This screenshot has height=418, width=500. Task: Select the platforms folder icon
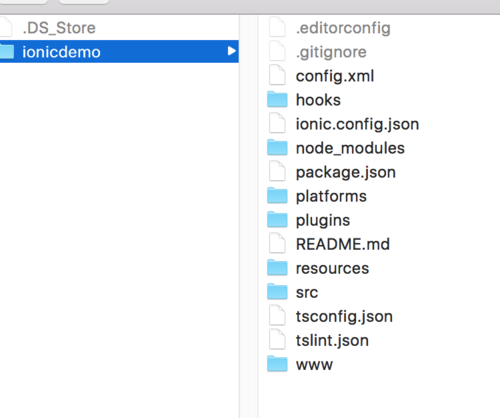(x=277, y=195)
